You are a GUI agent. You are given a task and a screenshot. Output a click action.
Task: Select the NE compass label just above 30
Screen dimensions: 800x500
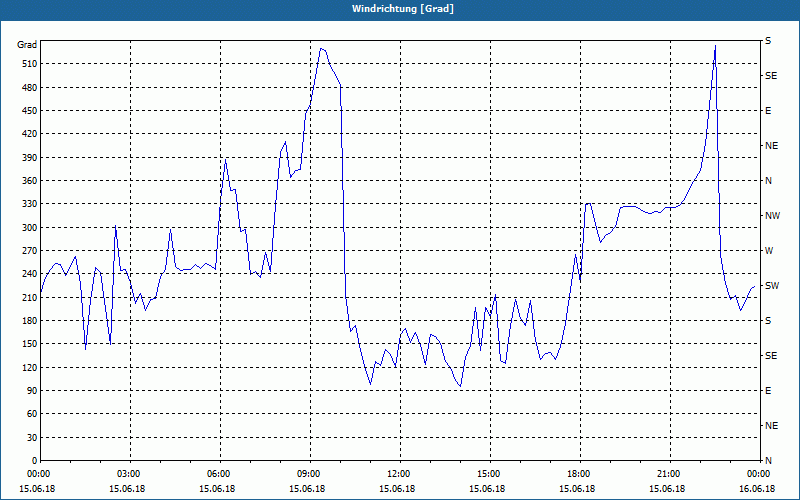(771, 426)
